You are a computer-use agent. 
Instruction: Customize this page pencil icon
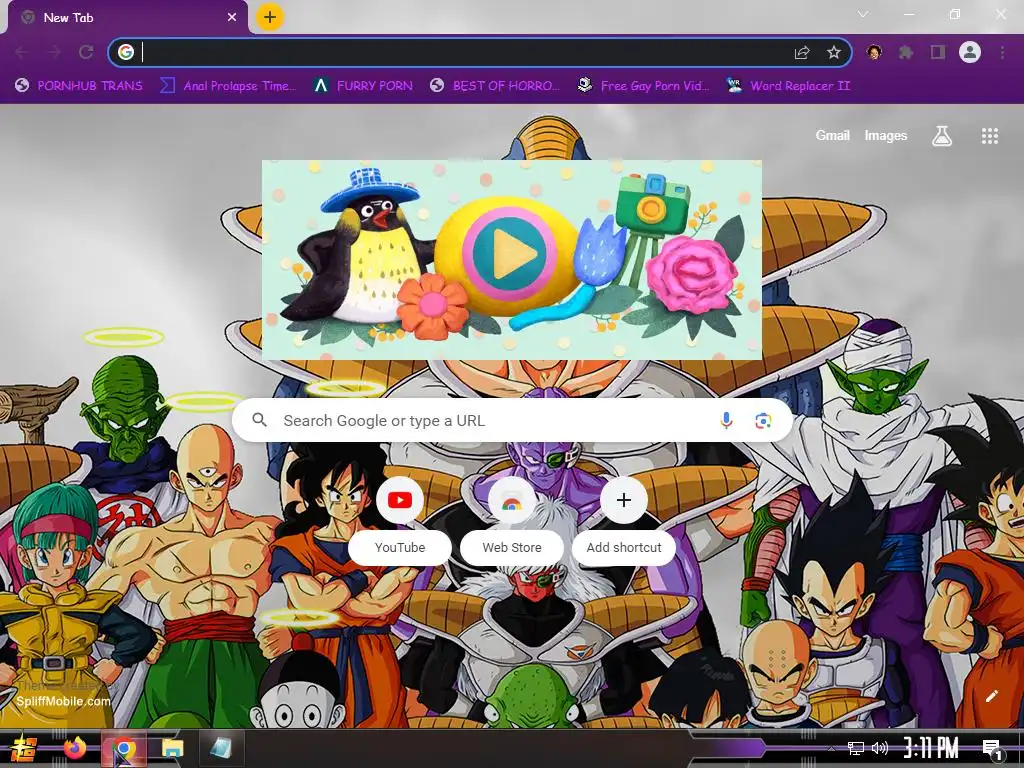[x=991, y=696]
